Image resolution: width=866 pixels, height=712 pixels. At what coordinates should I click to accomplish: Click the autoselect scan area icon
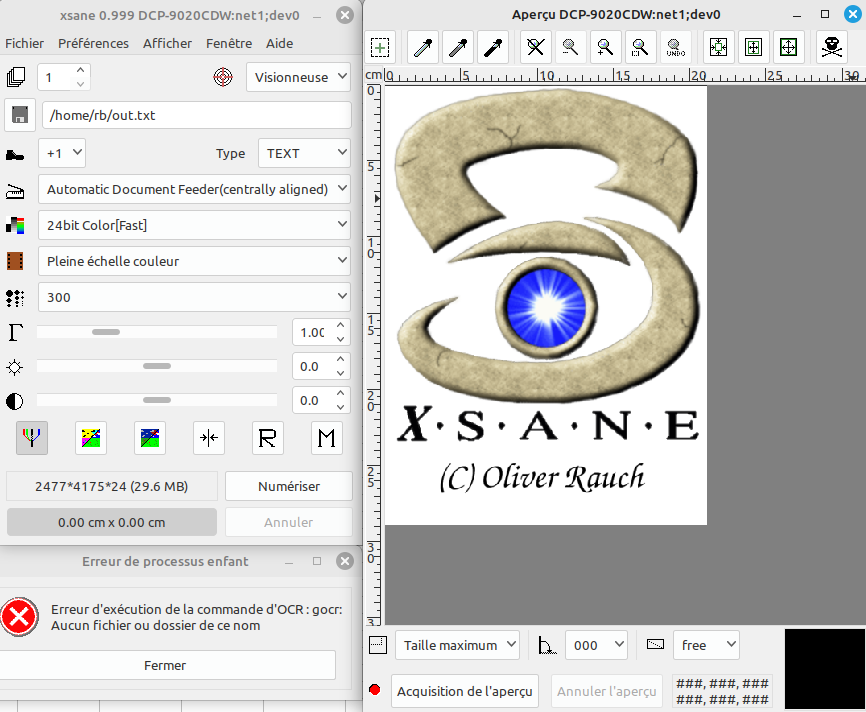tap(718, 48)
